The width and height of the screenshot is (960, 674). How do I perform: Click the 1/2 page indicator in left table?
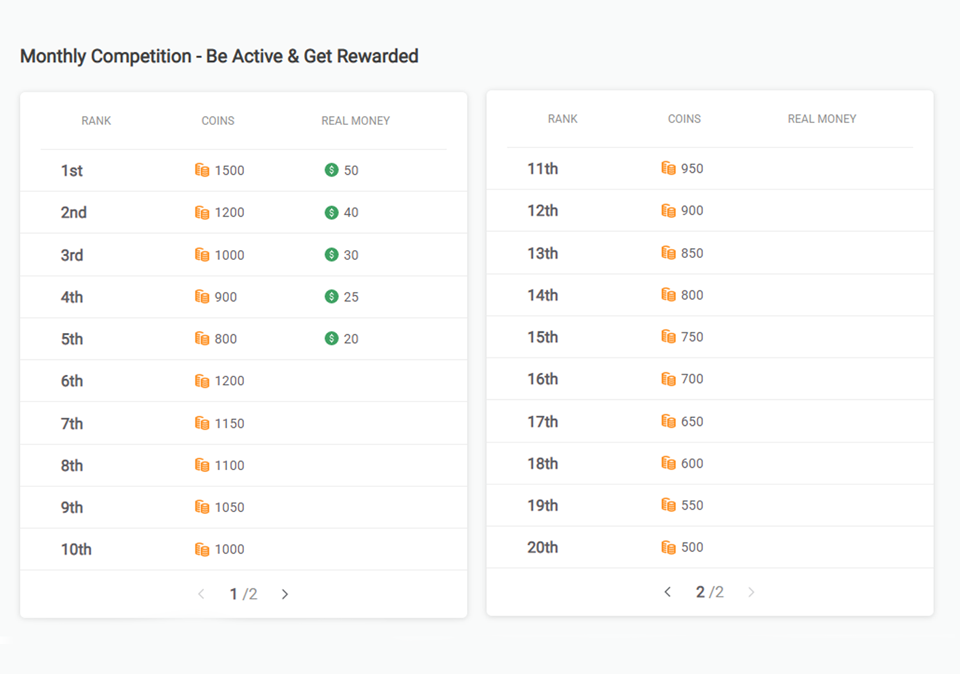coord(243,594)
